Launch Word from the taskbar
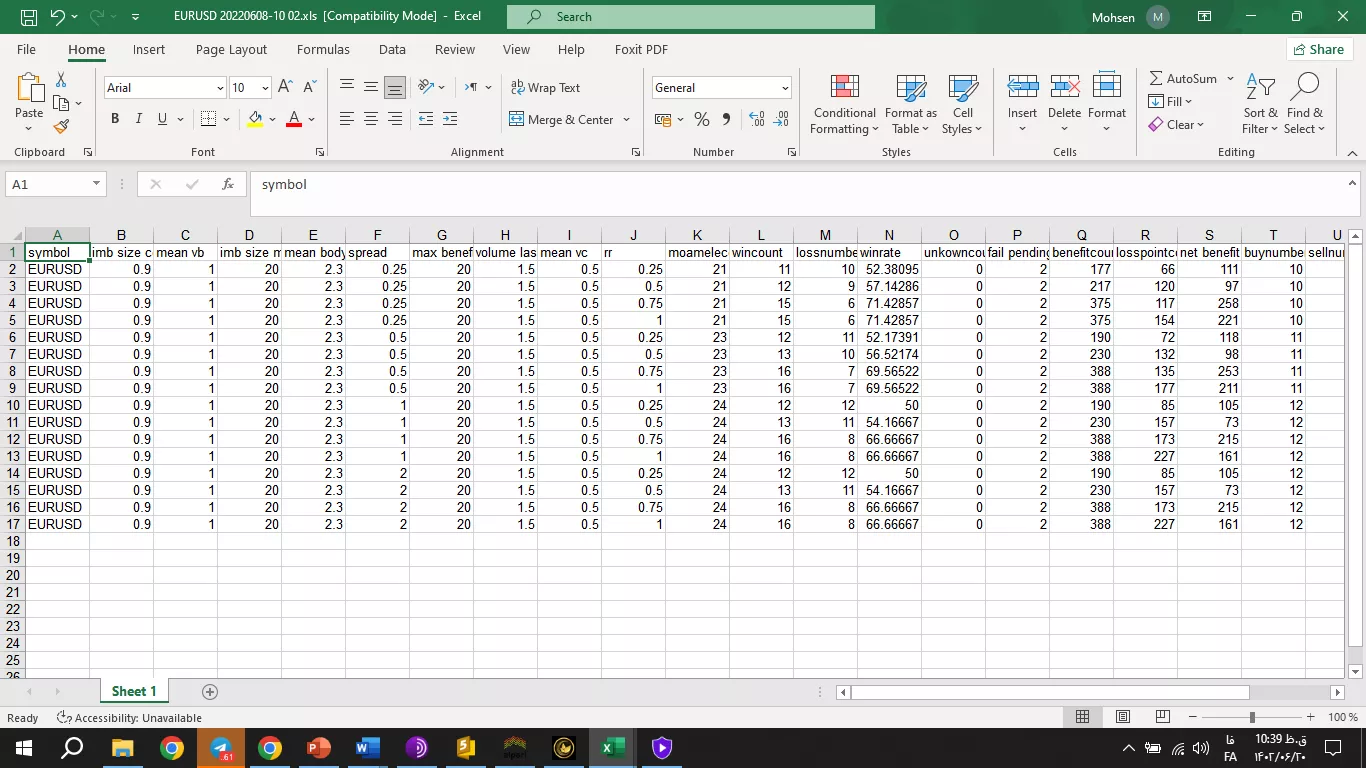 (368, 747)
